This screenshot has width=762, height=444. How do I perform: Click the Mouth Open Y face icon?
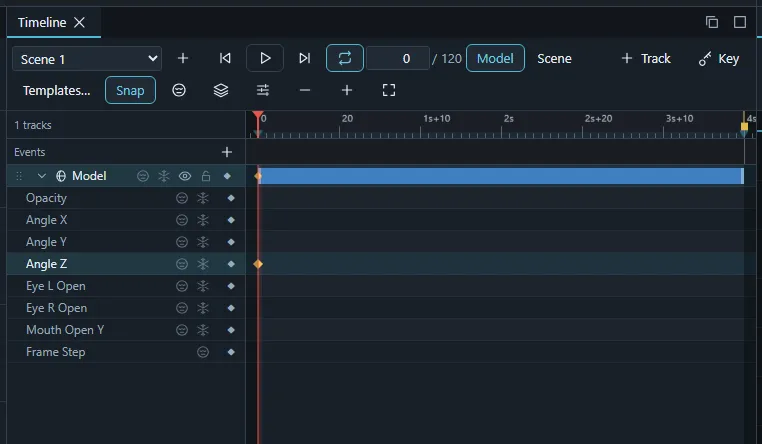click(182, 330)
